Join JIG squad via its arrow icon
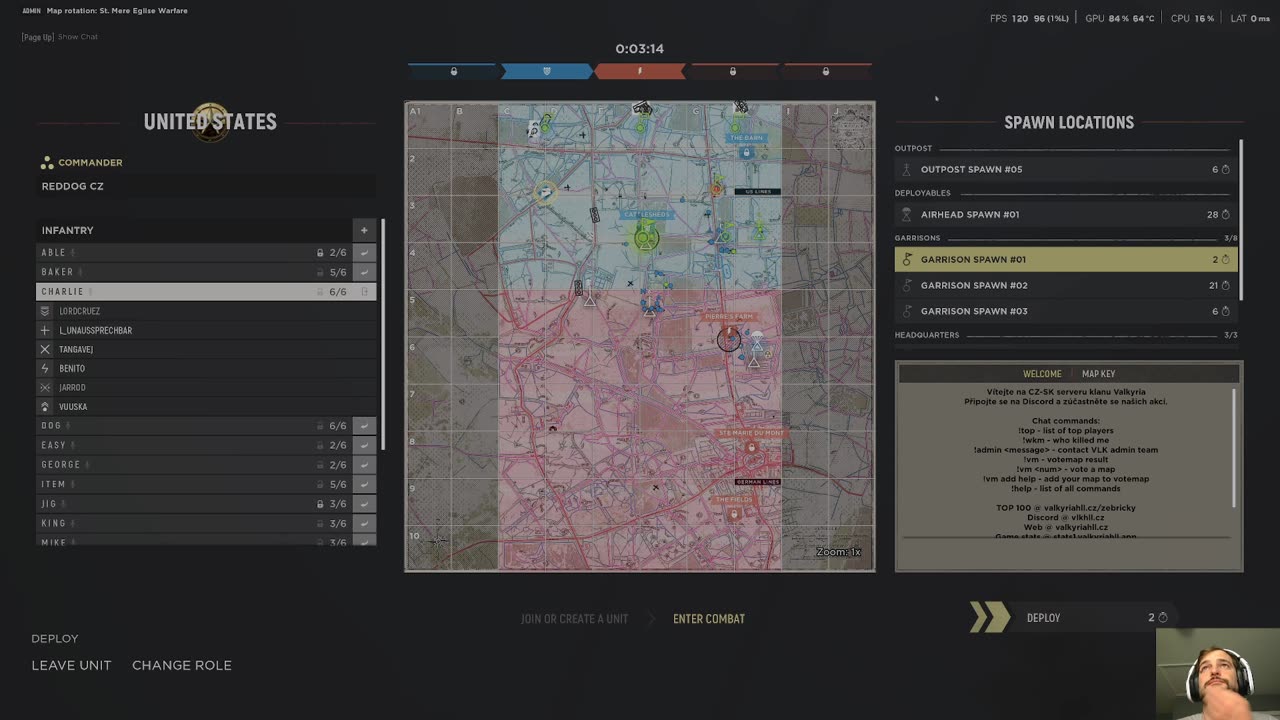The image size is (1280, 720). pyautogui.click(x=364, y=504)
